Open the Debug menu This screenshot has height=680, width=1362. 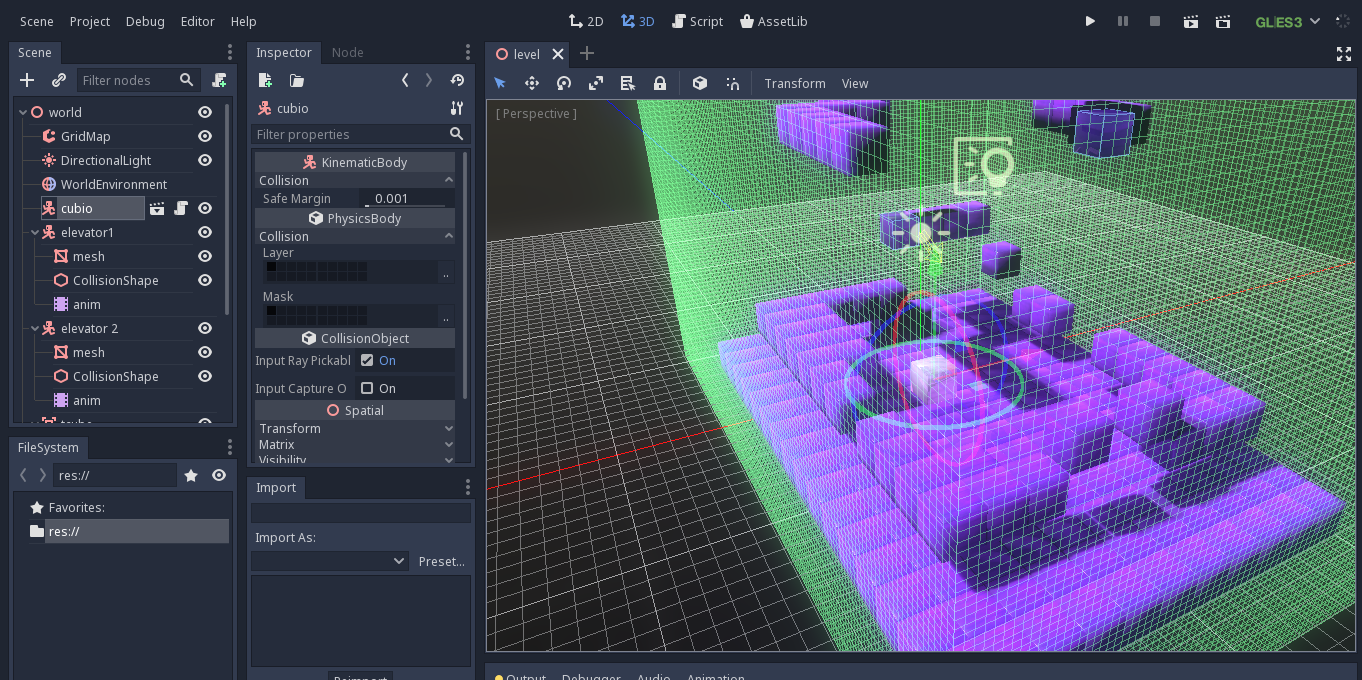145,21
